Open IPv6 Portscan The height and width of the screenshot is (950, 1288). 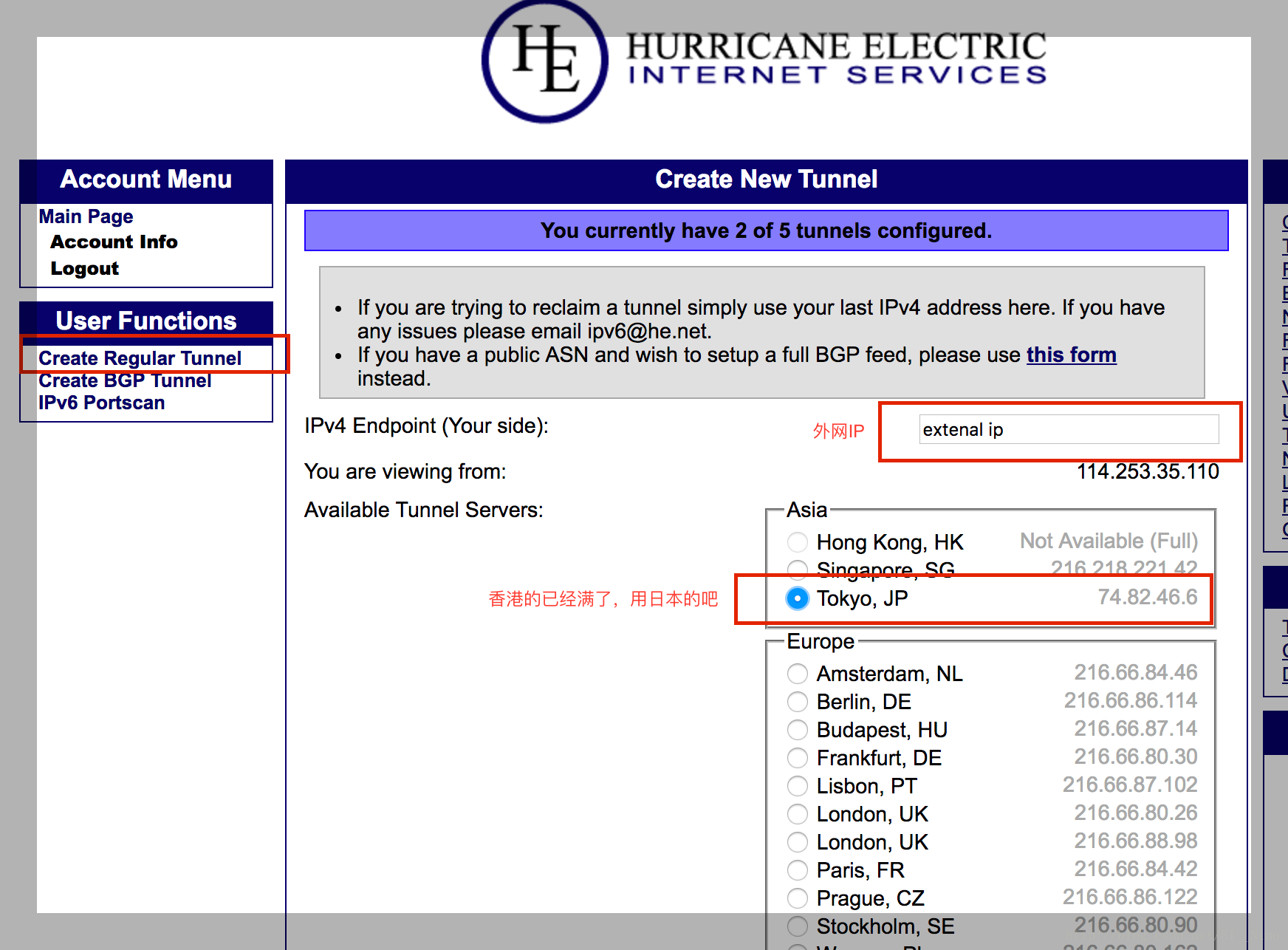[101, 403]
